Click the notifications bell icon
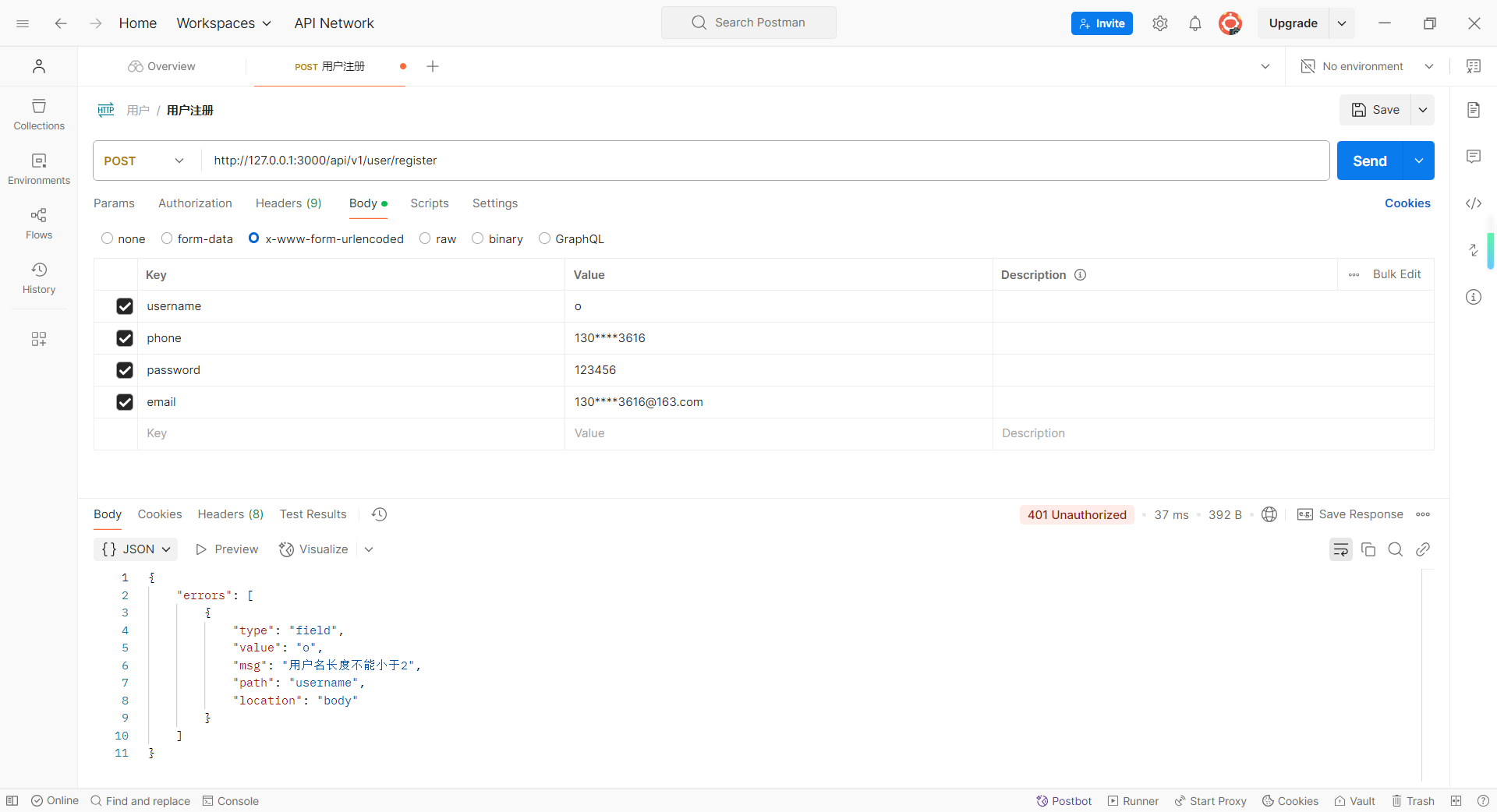This screenshot has width=1497, height=812. coord(1194,23)
